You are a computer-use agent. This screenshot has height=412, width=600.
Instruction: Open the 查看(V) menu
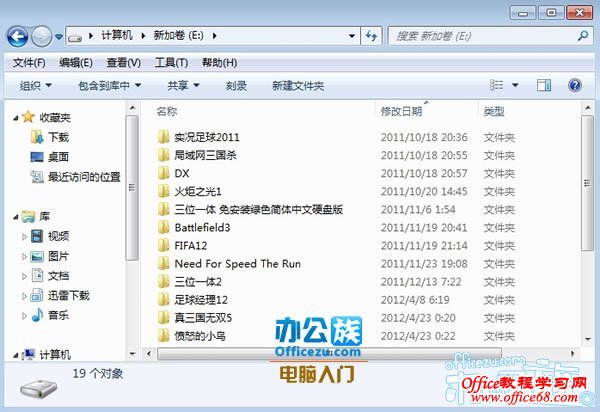click(x=123, y=62)
